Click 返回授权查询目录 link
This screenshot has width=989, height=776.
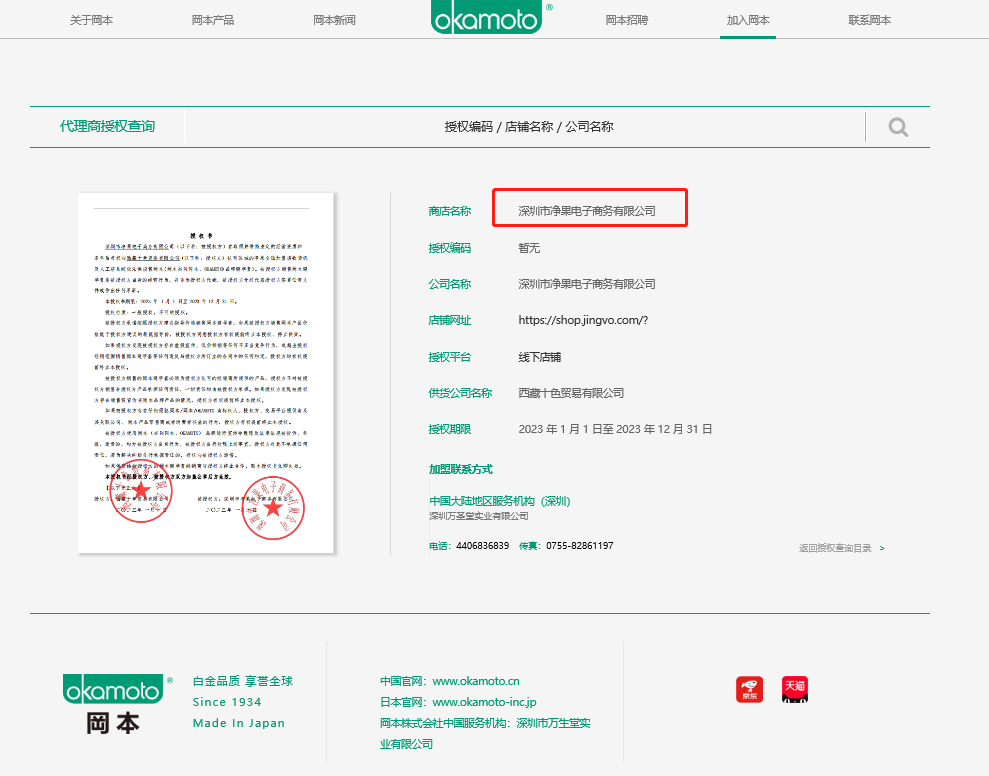[x=840, y=548]
